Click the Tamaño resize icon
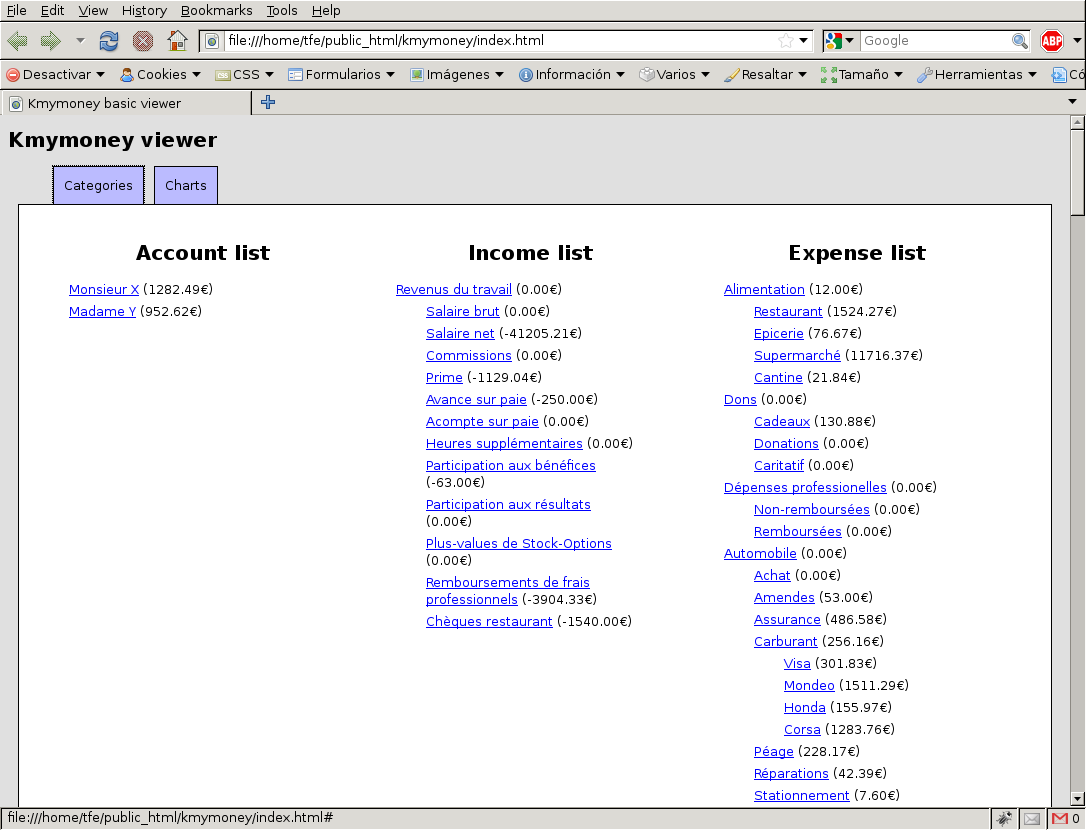The height and width of the screenshot is (830, 1086). click(x=828, y=75)
